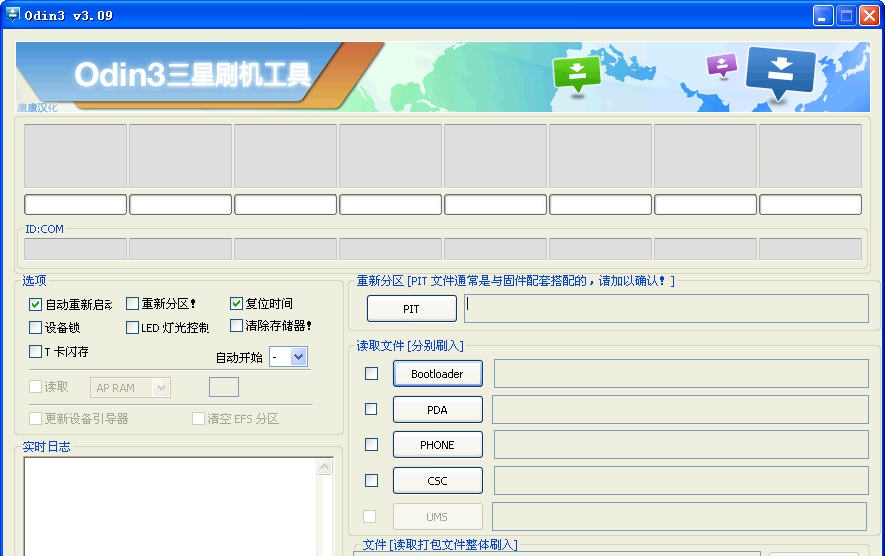This screenshot has height=556, width=885.
Task: Click the PIT file path field
Action: [666, 309]
